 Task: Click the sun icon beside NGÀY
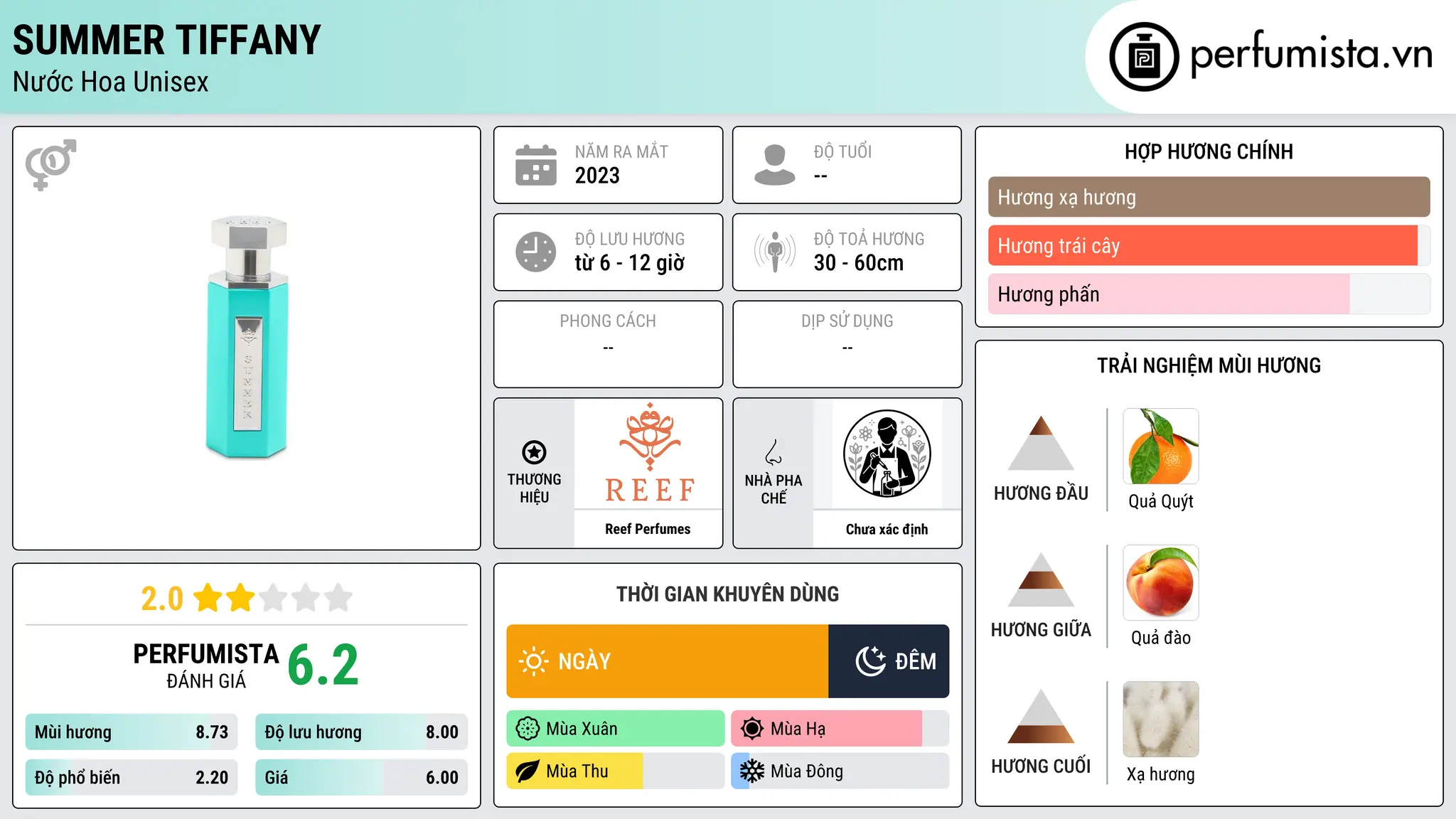(534, 661)
